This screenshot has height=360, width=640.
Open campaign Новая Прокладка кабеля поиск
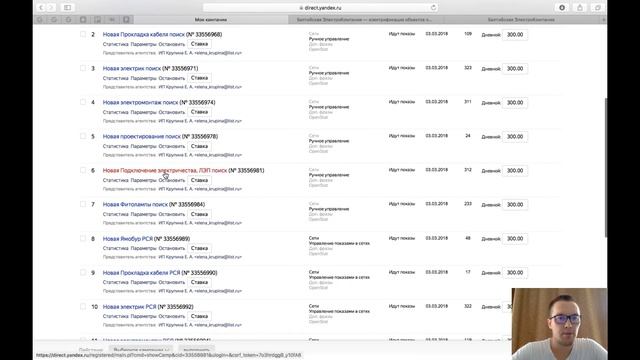(x=144, y=35)
